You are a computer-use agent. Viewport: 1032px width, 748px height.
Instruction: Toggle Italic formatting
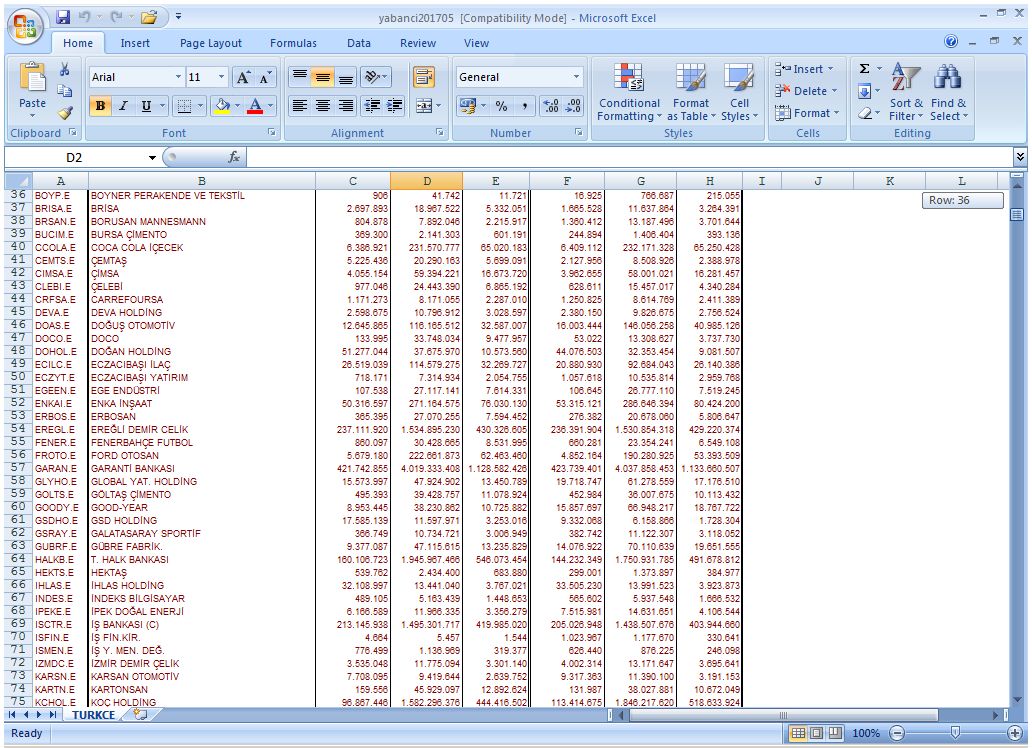click(x=123, y=105)
